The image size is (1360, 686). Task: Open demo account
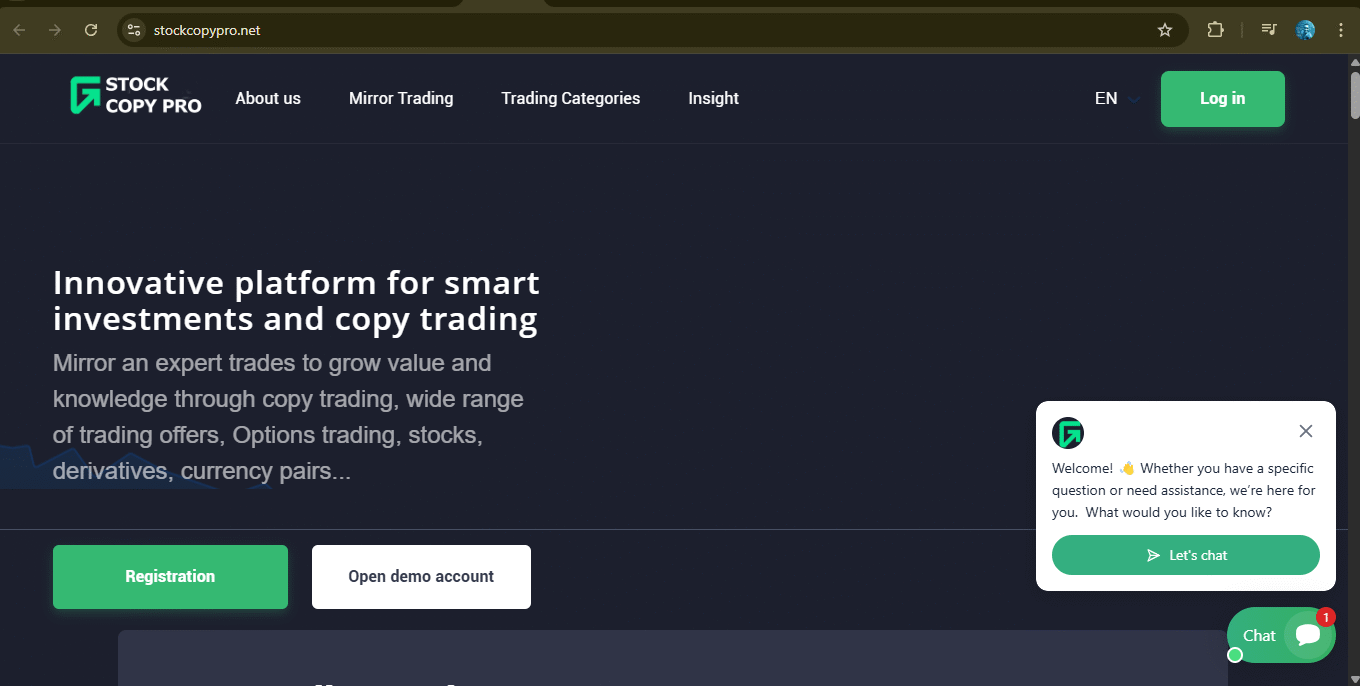point(420,576)
